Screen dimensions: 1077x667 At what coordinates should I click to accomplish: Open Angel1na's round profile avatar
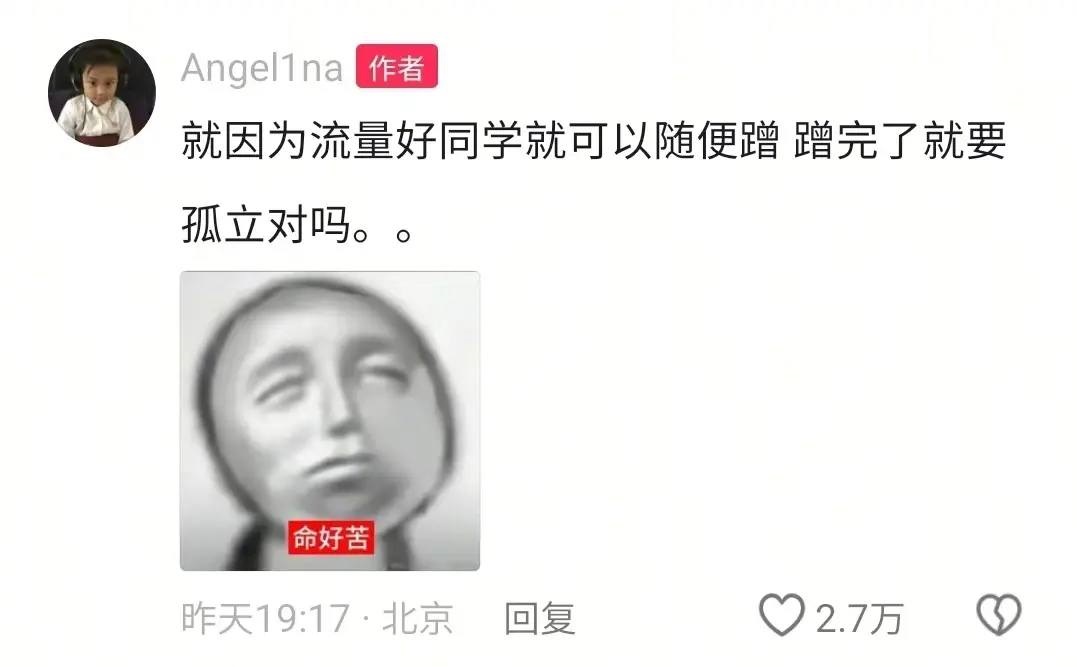point(102,93)
